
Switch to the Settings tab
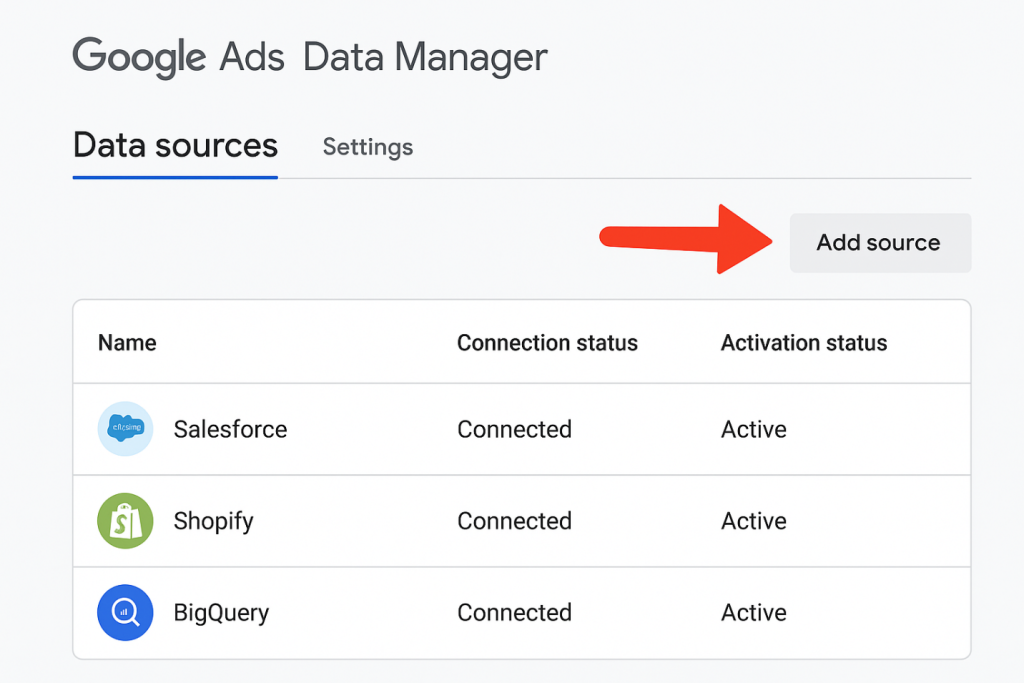point(368,147)
